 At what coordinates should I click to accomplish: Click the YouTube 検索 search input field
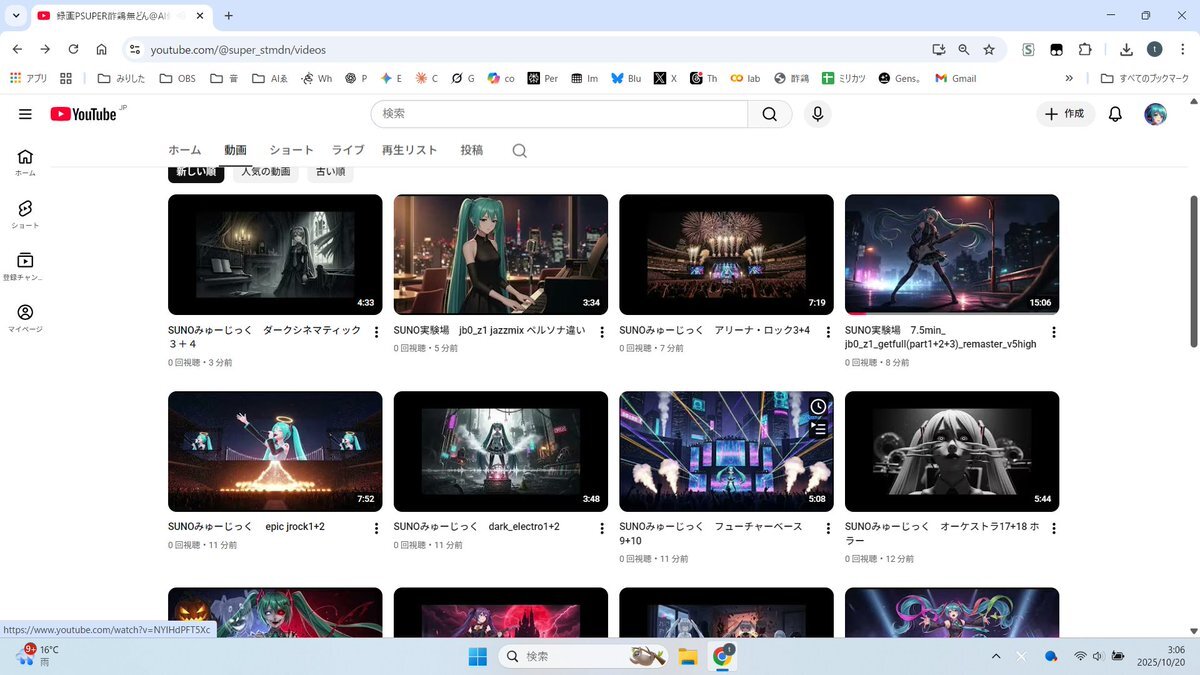tap(560, 114)
